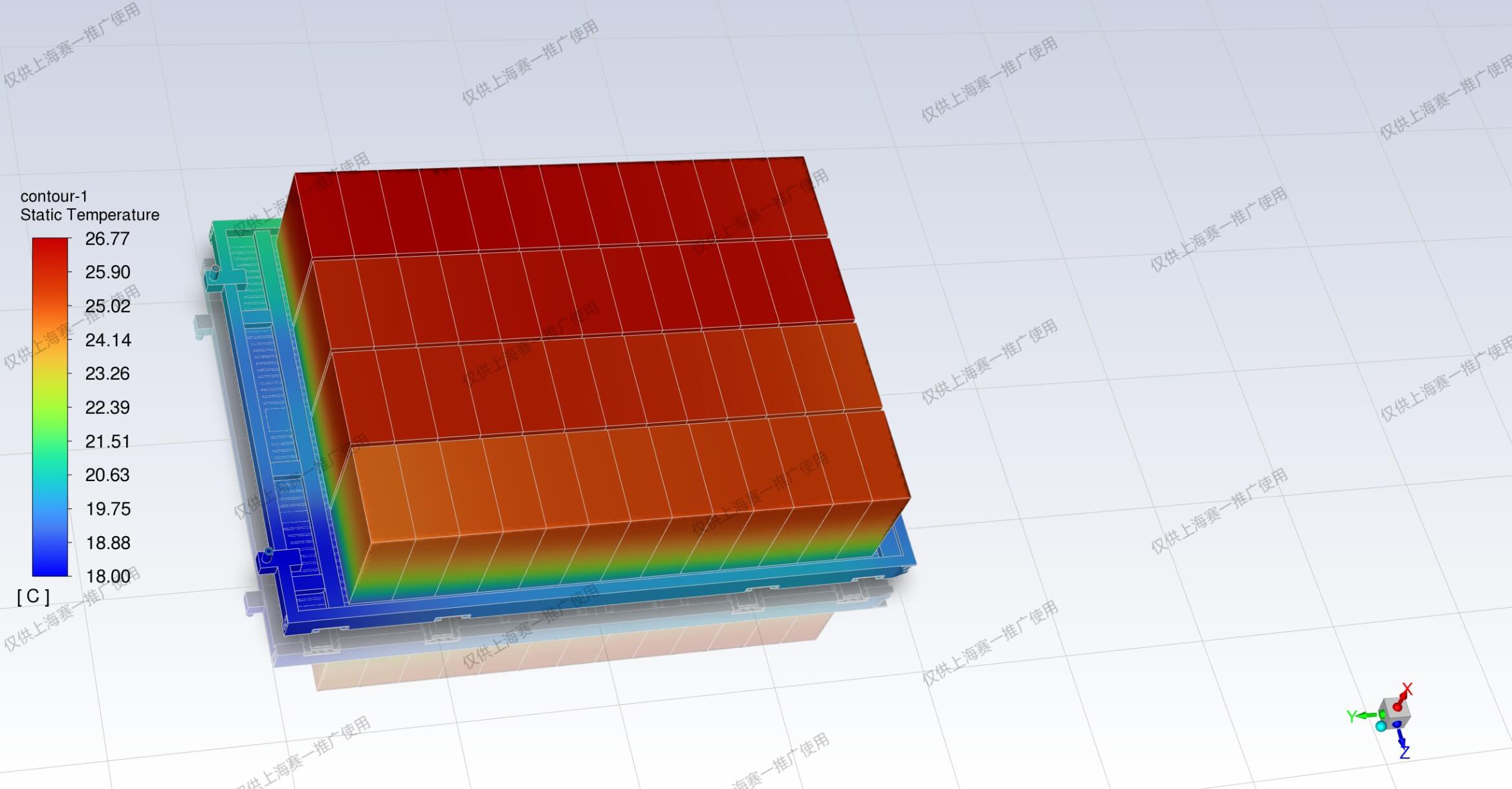Click the [C] unit label
The width and height of the screenshot is (1512, 789).
(33, 596)
